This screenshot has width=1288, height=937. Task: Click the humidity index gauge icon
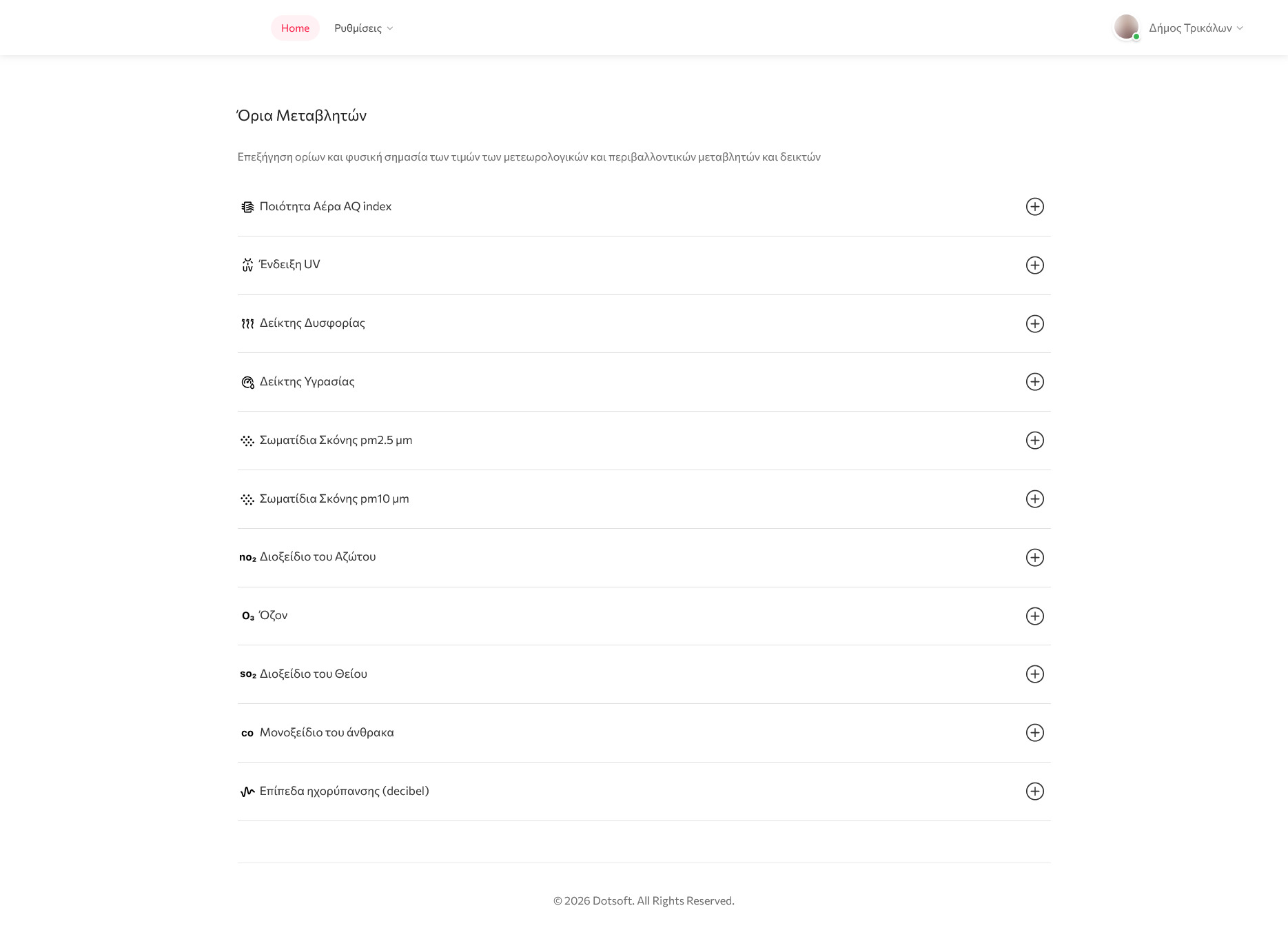(247, 382)
